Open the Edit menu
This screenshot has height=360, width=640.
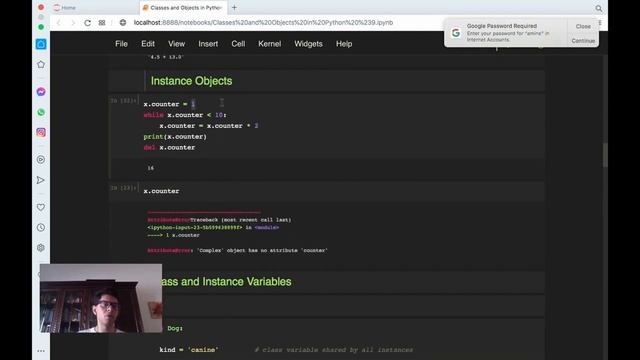tap(148, 44)
